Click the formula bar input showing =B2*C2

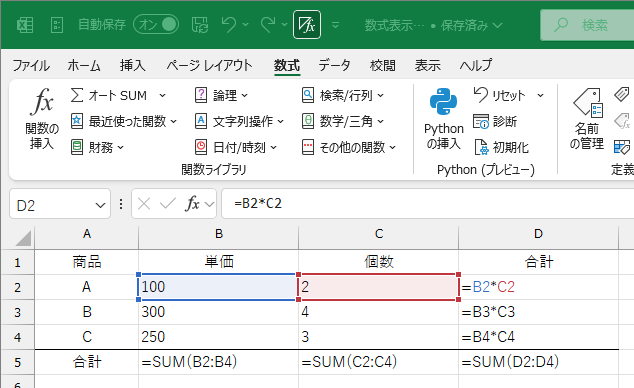(x=428, y=203)
